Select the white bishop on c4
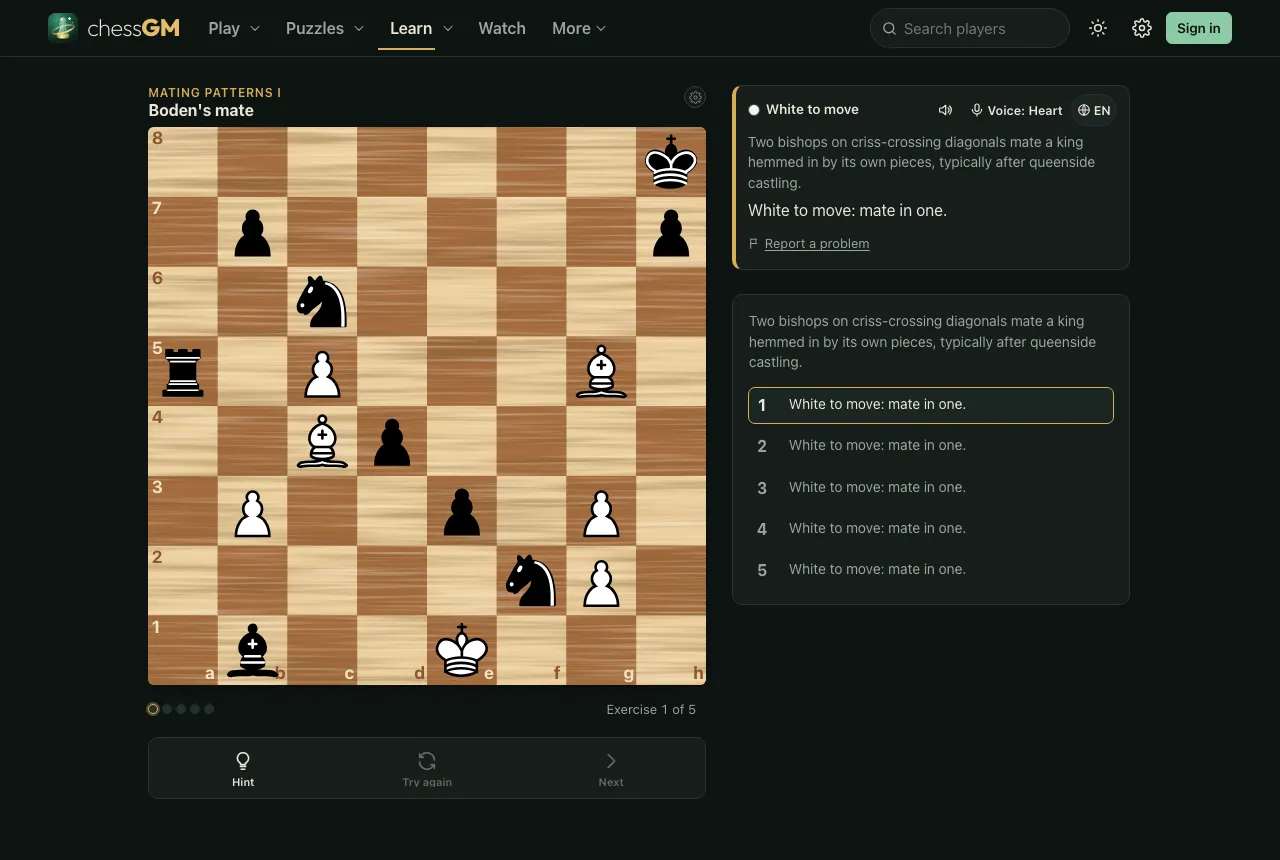Screen dimensions: 1280x860 pos(322,441)
